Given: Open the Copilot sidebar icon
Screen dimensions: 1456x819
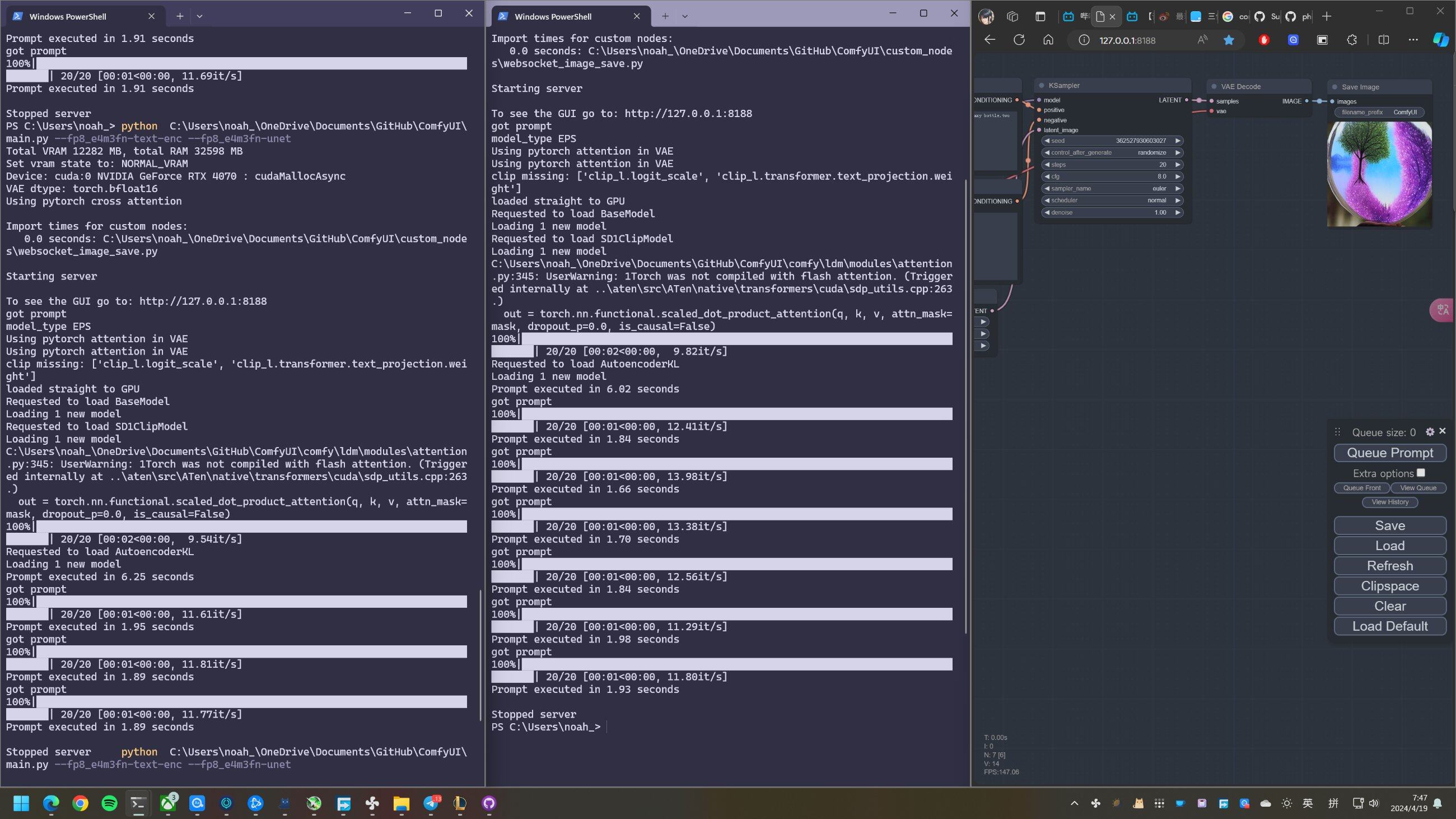Looking at the screenshot, I should pyautogui.click(x=1441, y=40).
